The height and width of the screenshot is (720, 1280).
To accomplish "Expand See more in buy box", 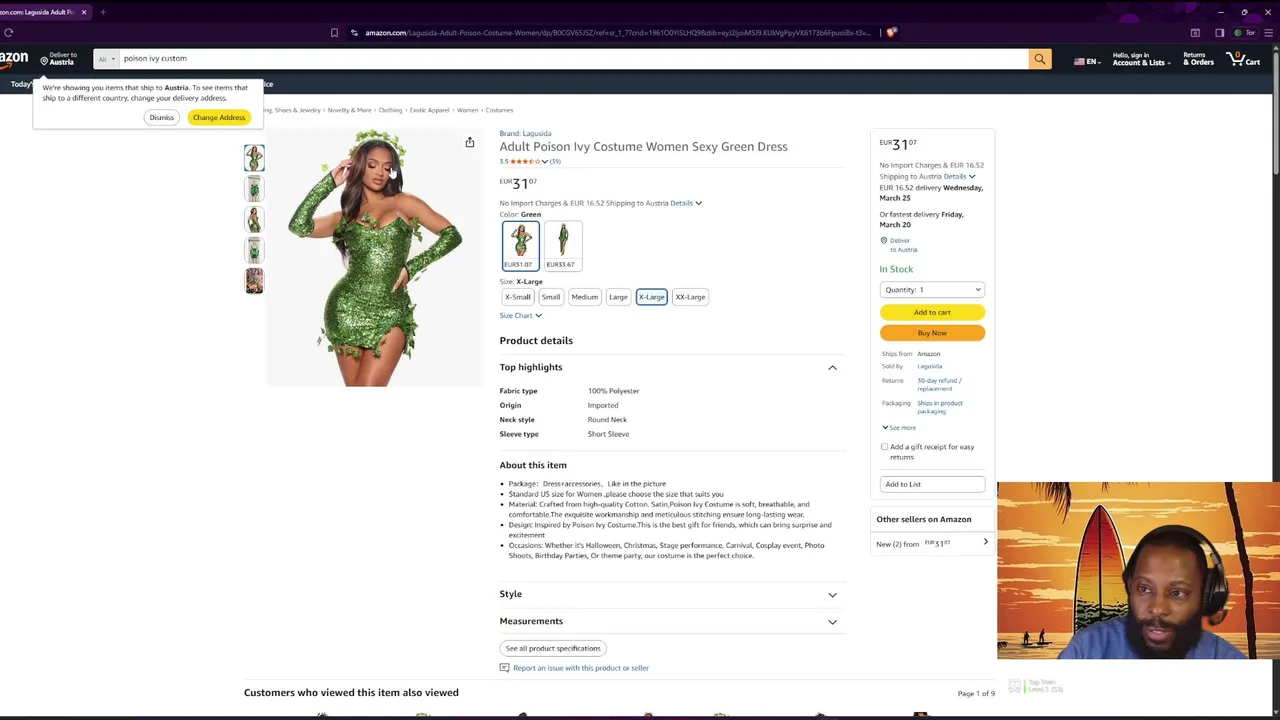I will point(899,428).
